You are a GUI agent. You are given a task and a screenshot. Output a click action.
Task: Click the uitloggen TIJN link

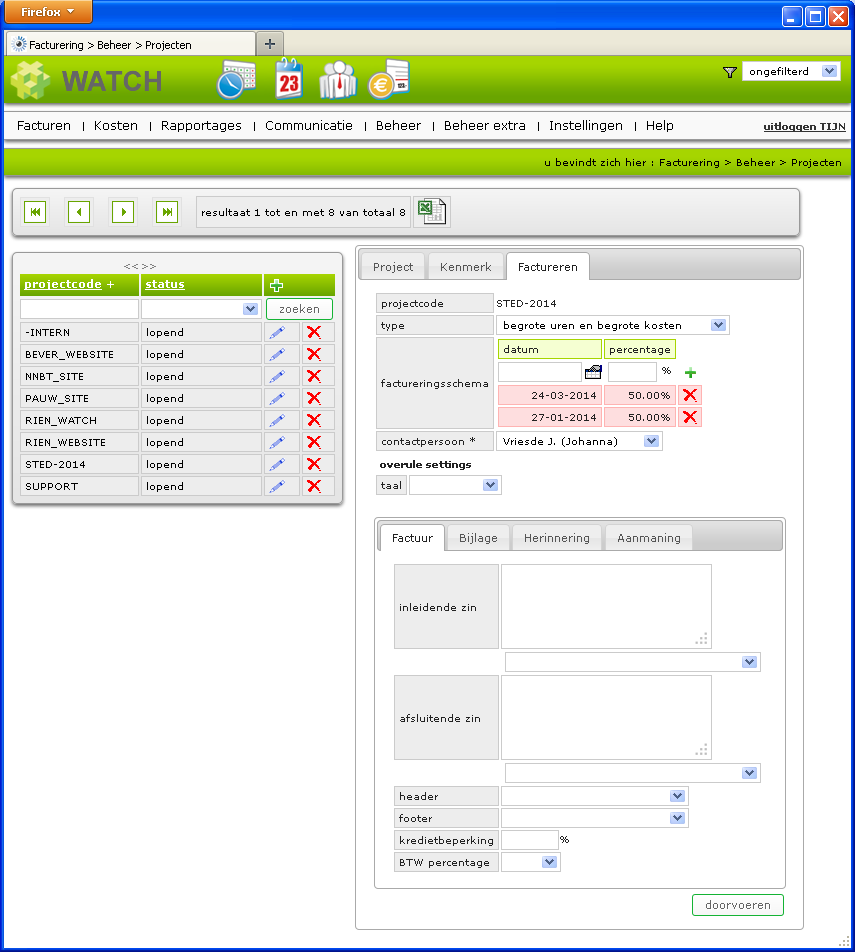pyautogui.click(x=804, y=127)
